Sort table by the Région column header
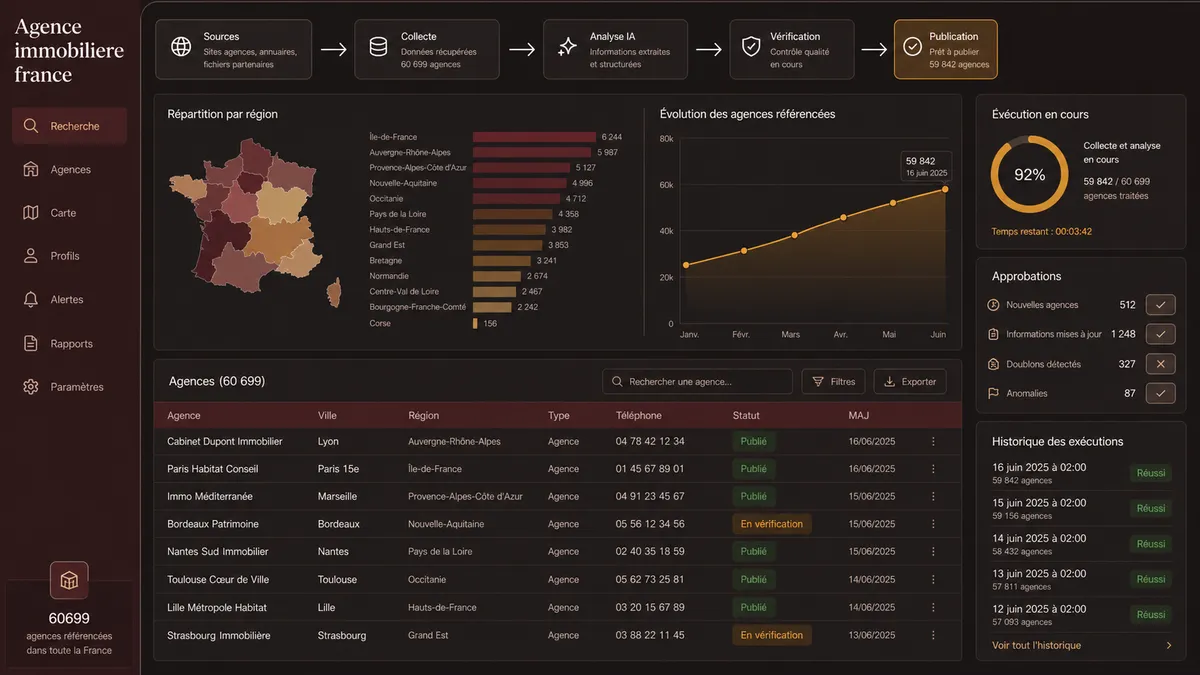The height and width of the screenshot is (675, 1200). tap(423, 415)
